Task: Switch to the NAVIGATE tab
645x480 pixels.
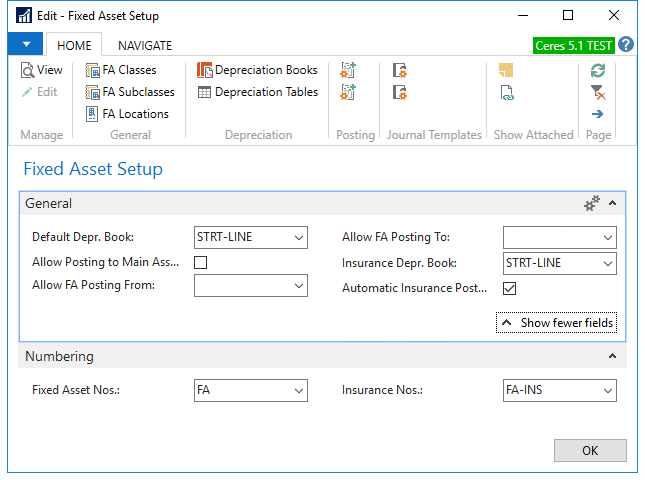Action: pyautogui.click(x=145, y=45)
